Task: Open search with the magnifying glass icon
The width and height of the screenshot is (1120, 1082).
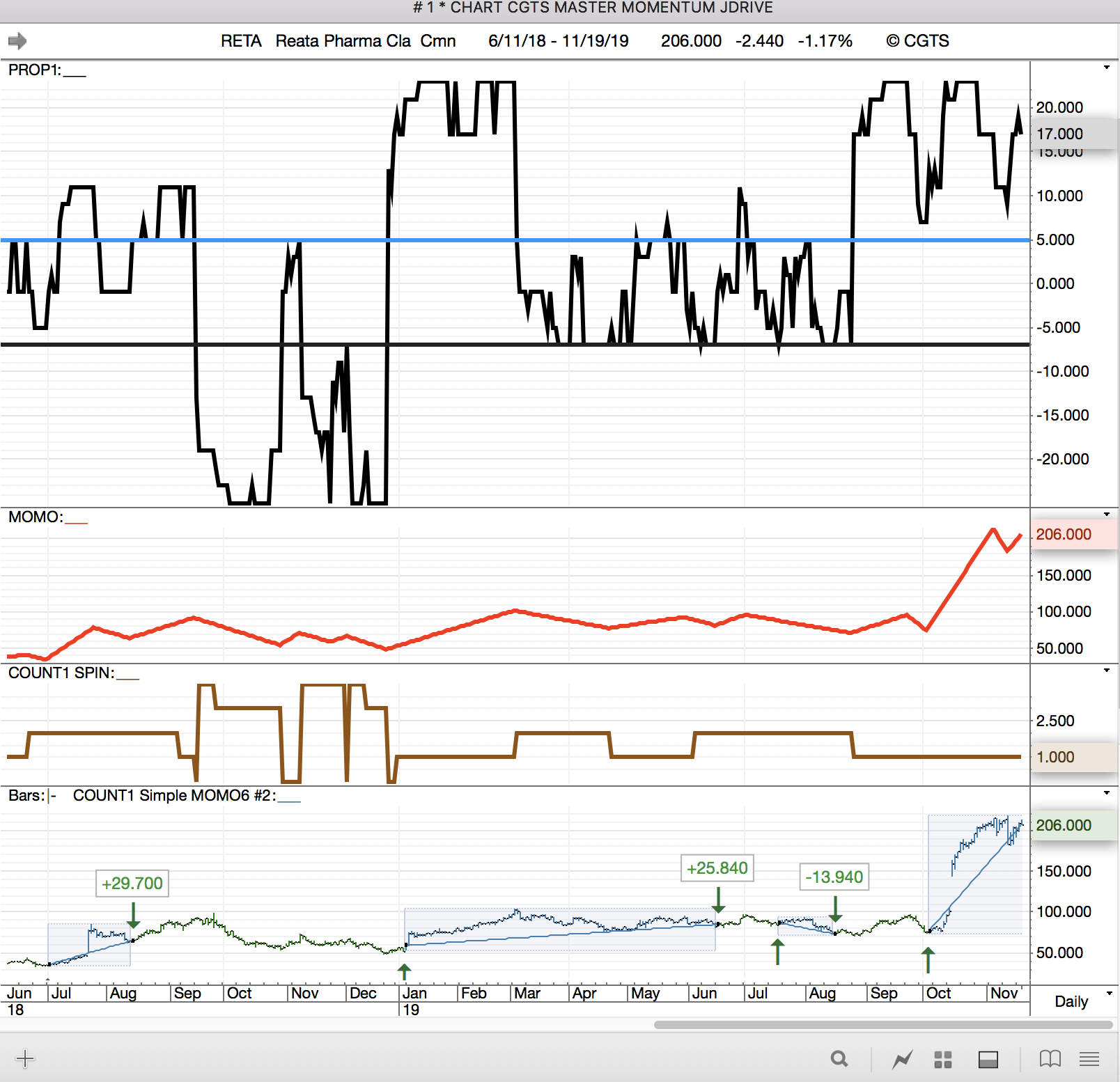Action: 839,1059
